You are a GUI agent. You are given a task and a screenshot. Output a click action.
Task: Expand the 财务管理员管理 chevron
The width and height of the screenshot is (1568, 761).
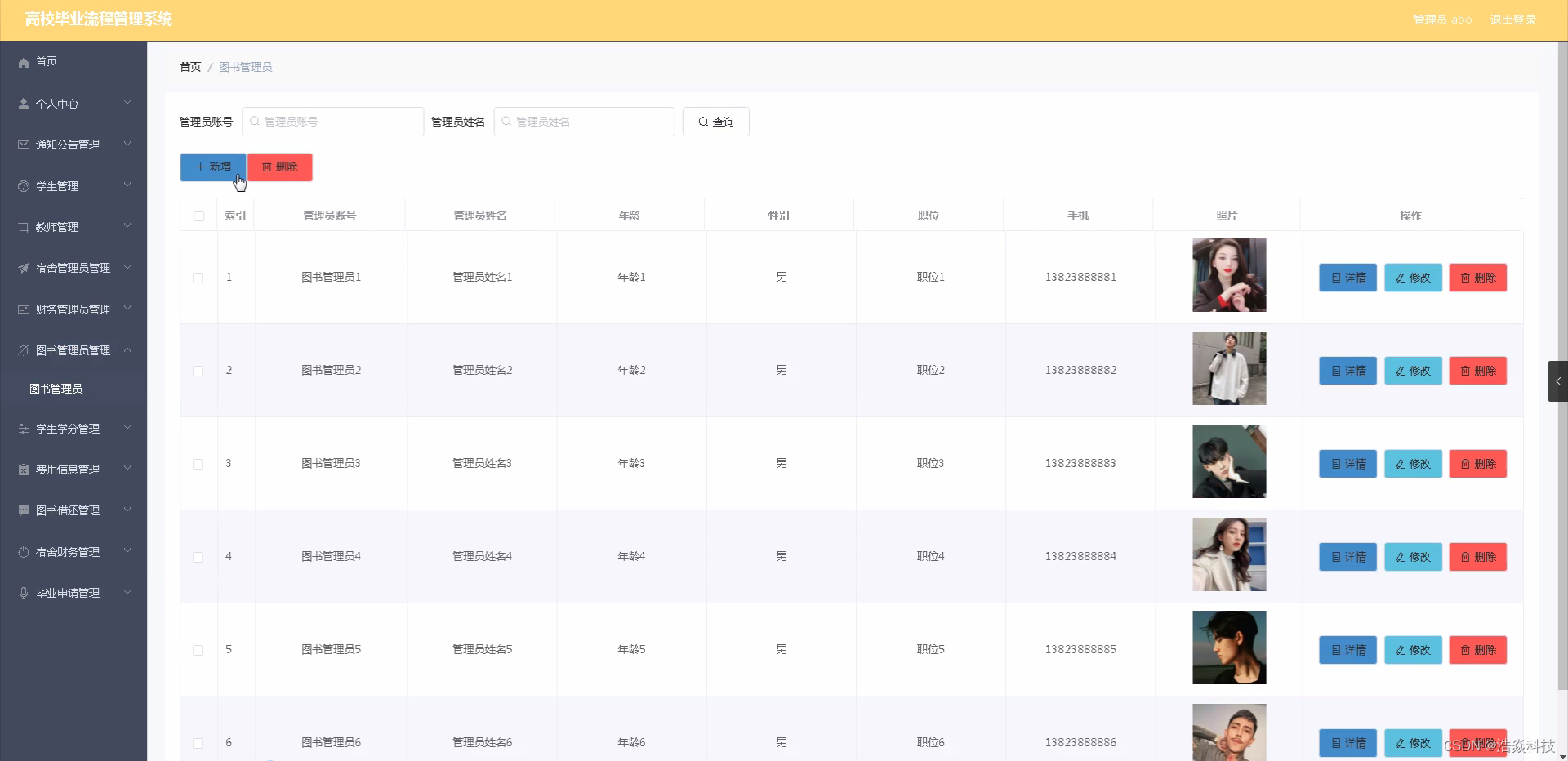tap(127, 309)
